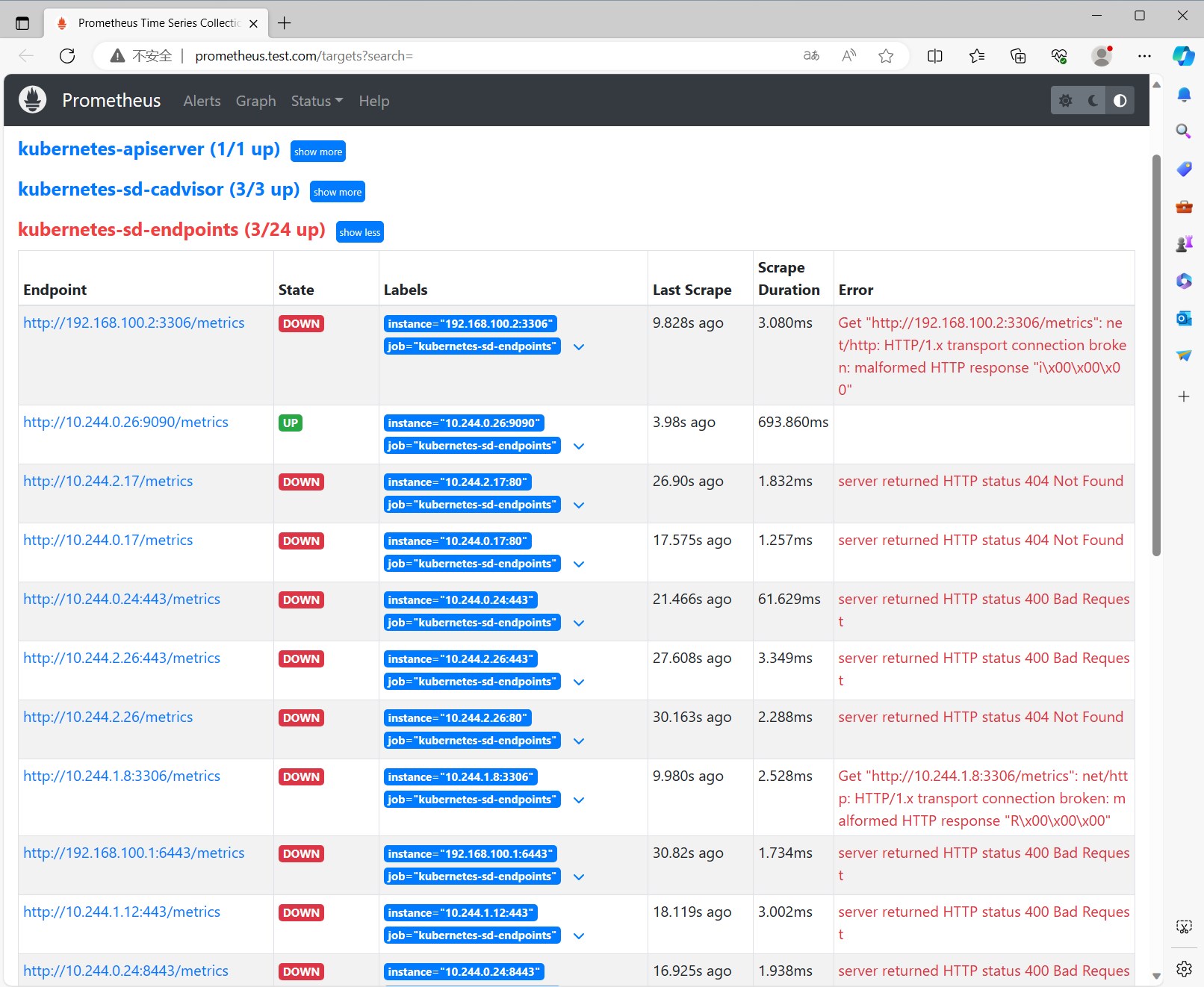Select the Prometheus Time Series Collection tab
The image size is (1204, 987).
point(155,23)
